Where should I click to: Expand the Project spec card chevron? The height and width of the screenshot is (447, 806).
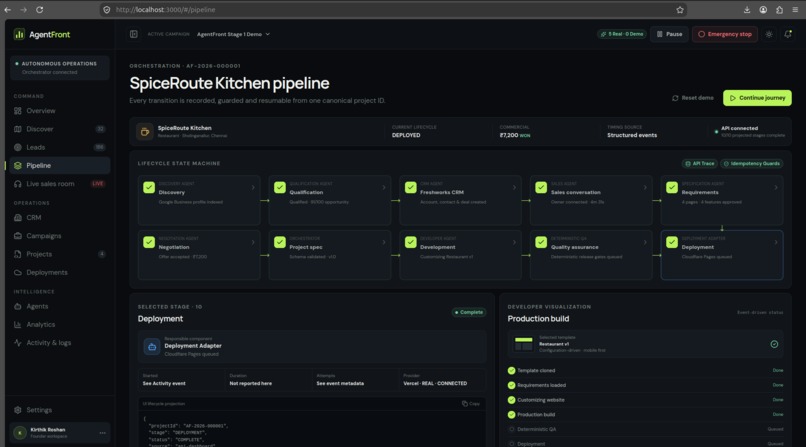click(x=383, y=242)
